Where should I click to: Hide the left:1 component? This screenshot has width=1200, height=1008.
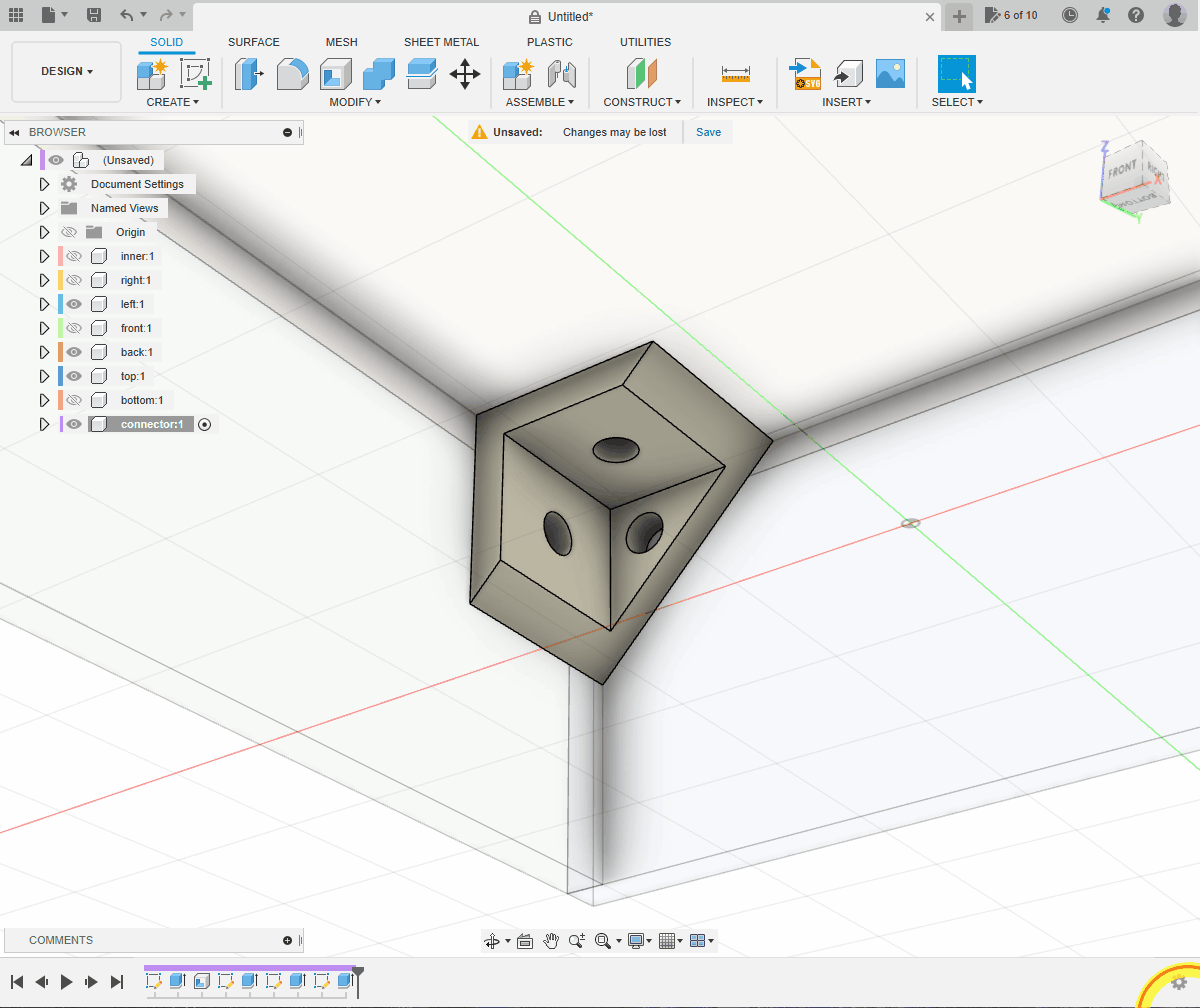pyautogui.click(x=73, y=304)
